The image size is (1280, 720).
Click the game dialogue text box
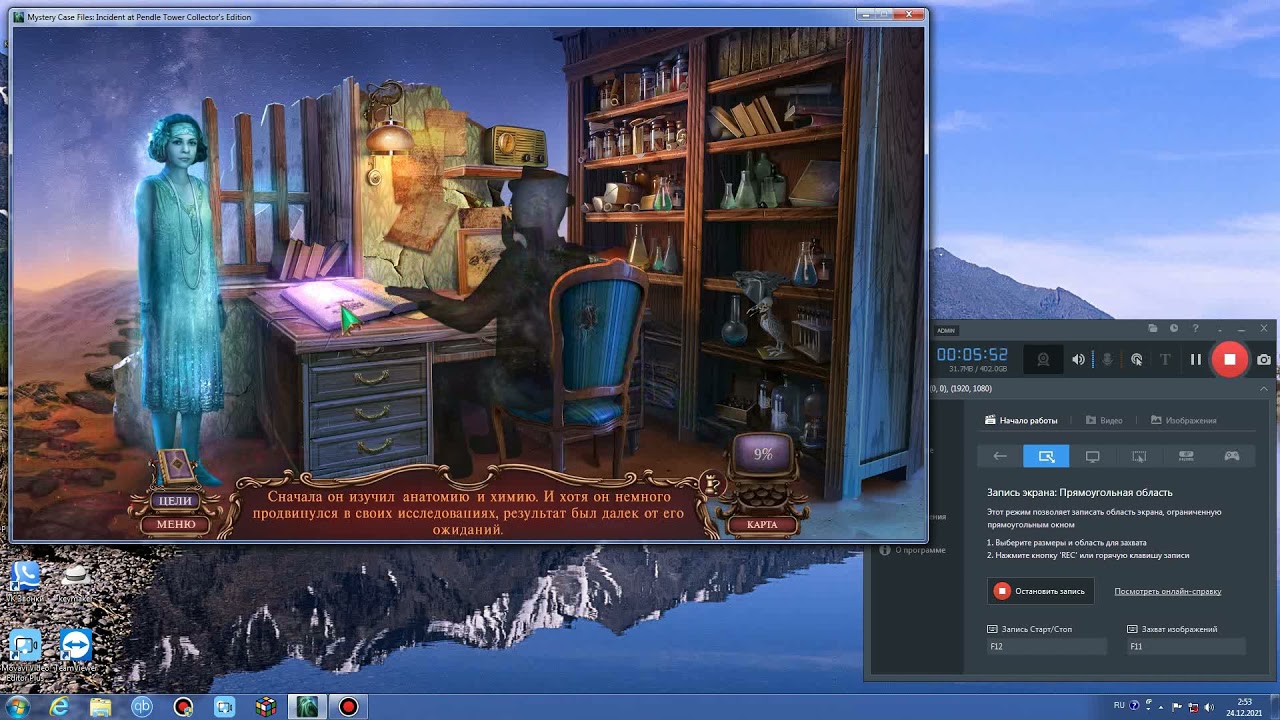(x=468, y=512)
